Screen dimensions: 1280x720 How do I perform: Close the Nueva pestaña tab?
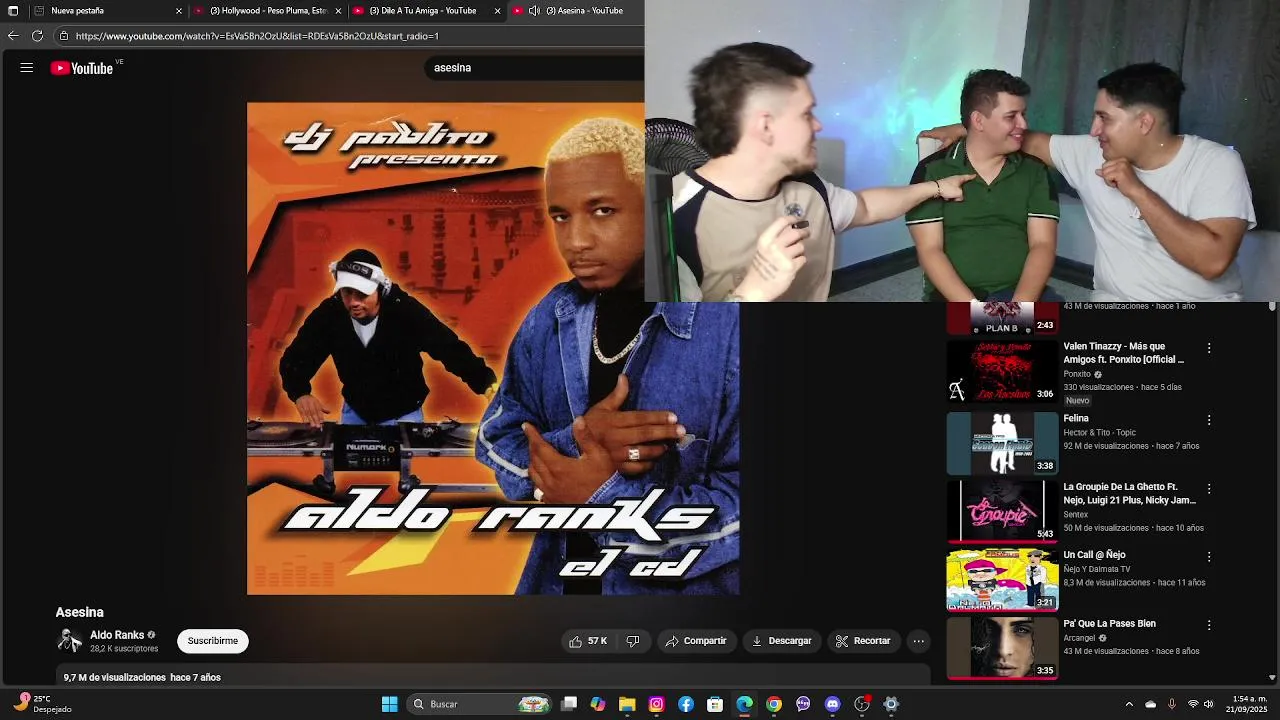[x=179, y=11]
